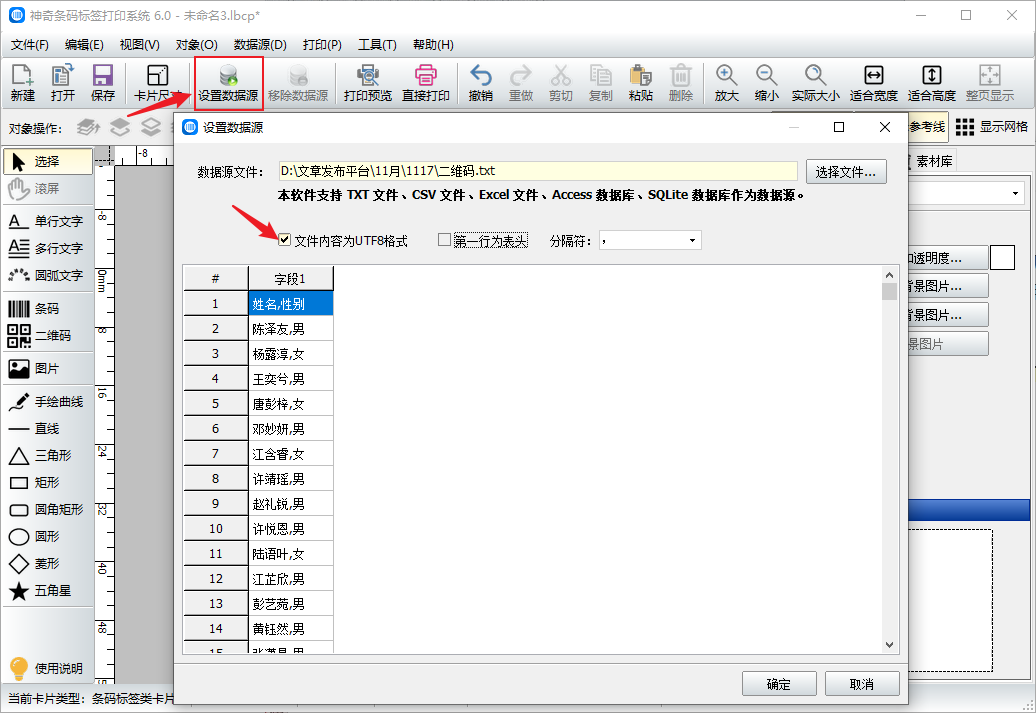Select the cell 赵礼锐,男
Screen dimensions: 1036x713
pyautogui.click(x=291, y=504)
